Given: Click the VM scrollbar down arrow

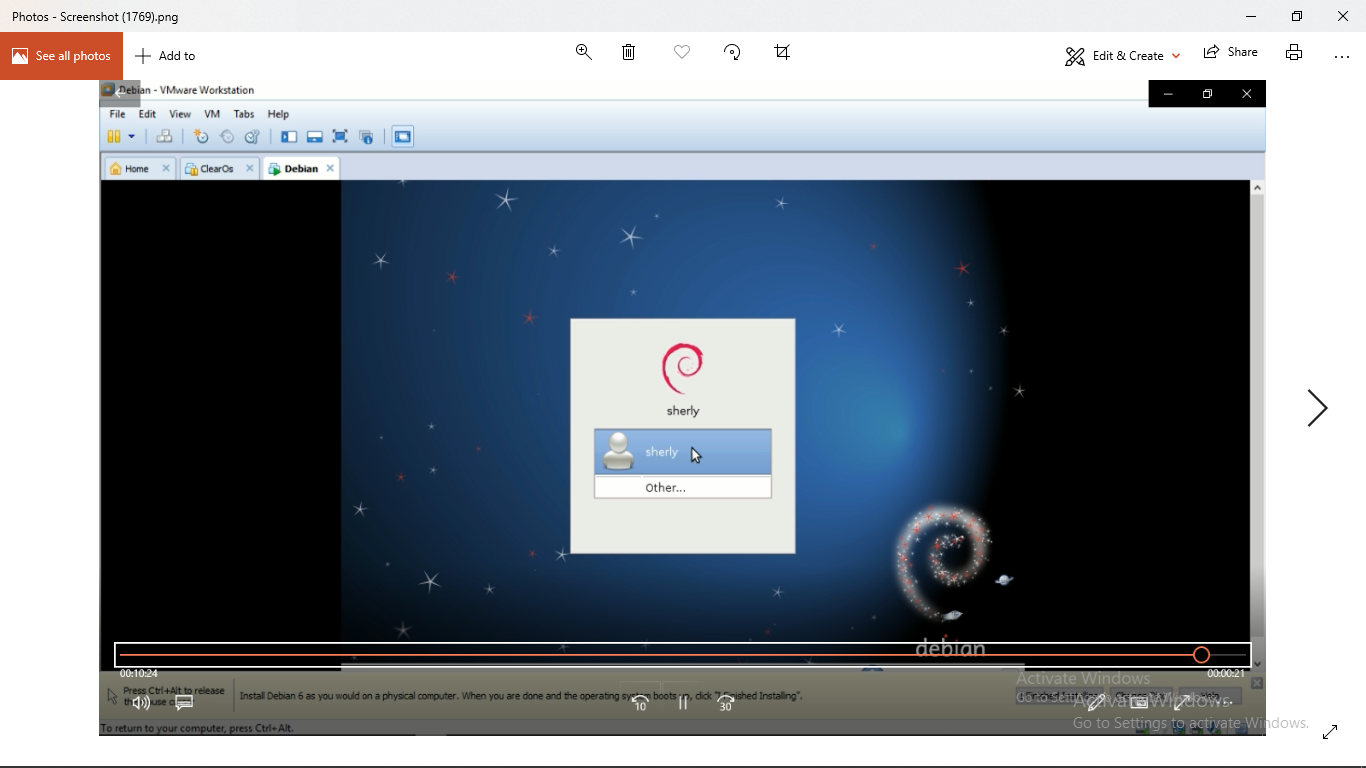Looking at the screenshot, I should tap(1258, 663).
